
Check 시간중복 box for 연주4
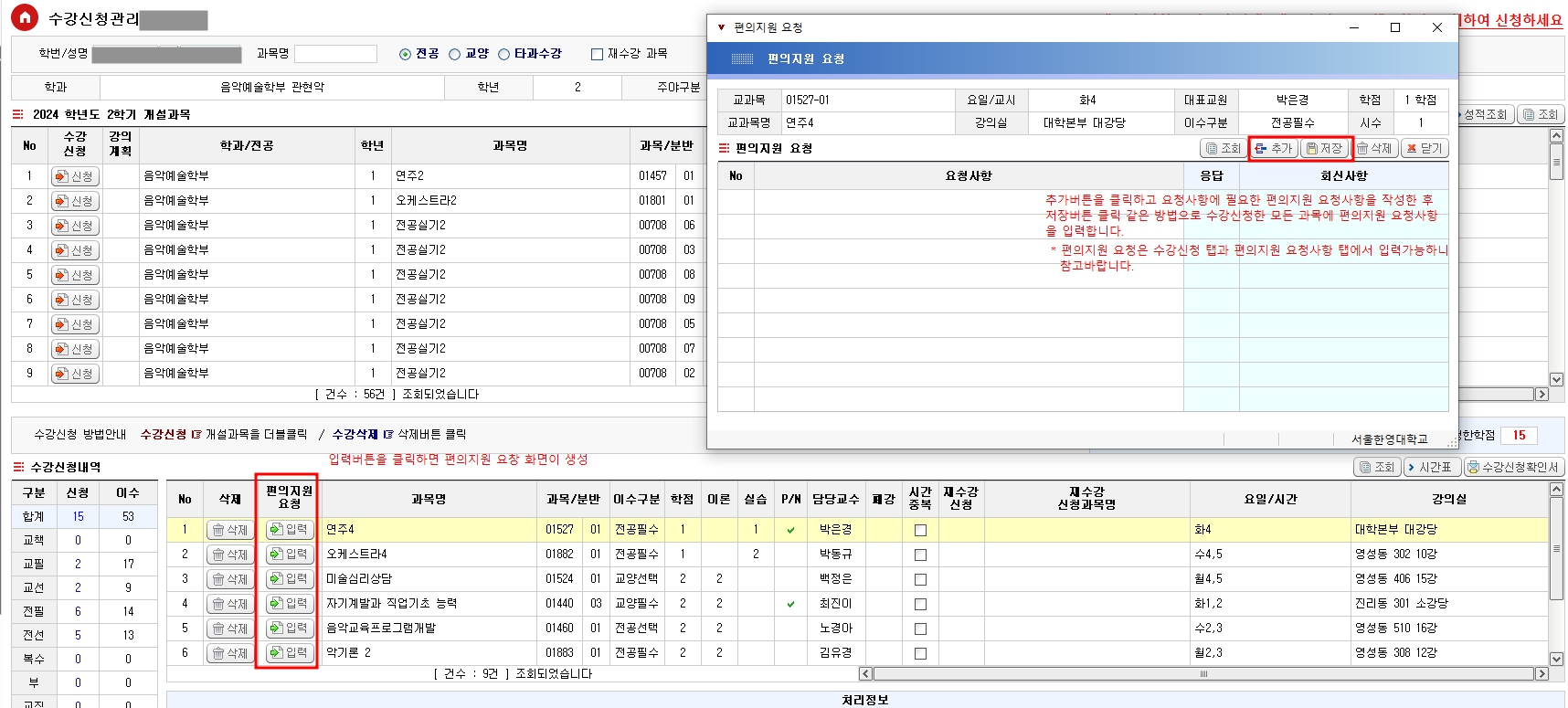[x=920, y=530]
